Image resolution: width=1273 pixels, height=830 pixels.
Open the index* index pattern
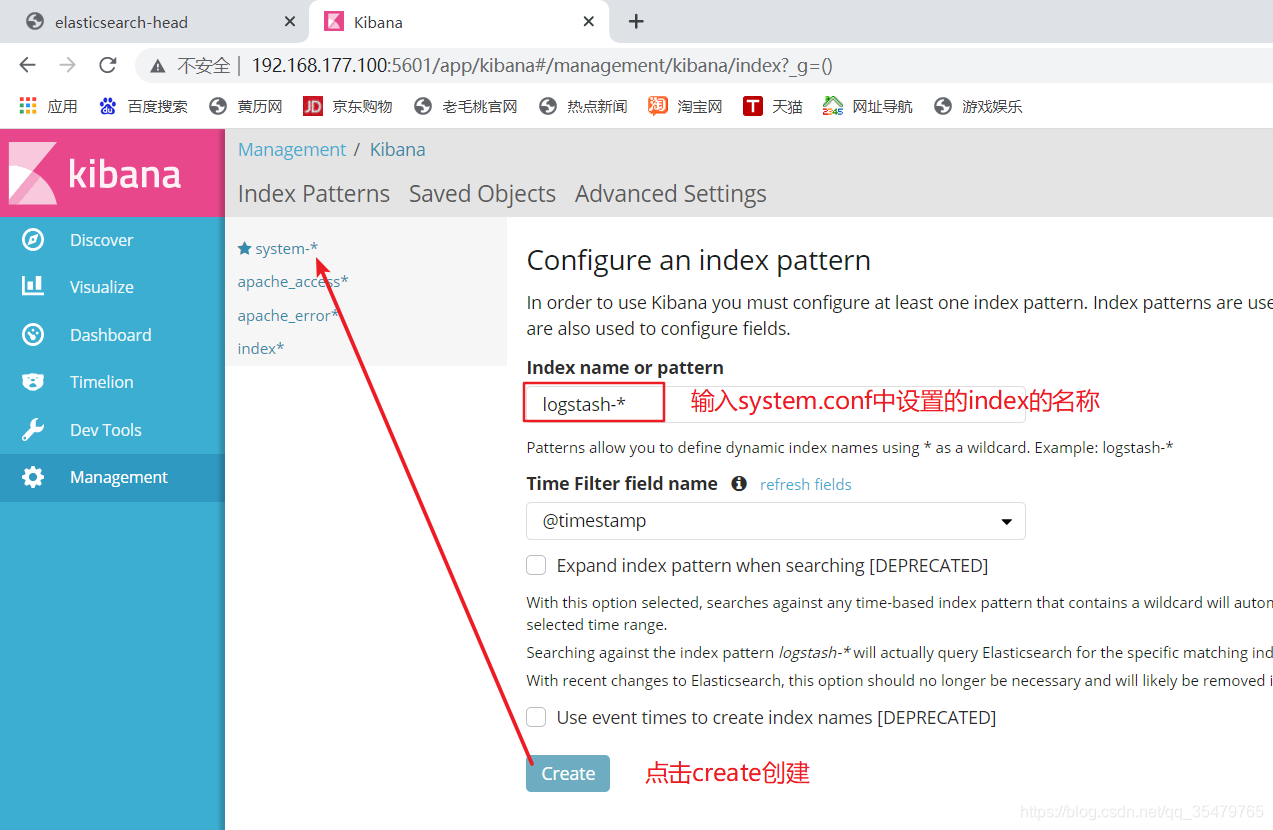[x=261, y=348]
